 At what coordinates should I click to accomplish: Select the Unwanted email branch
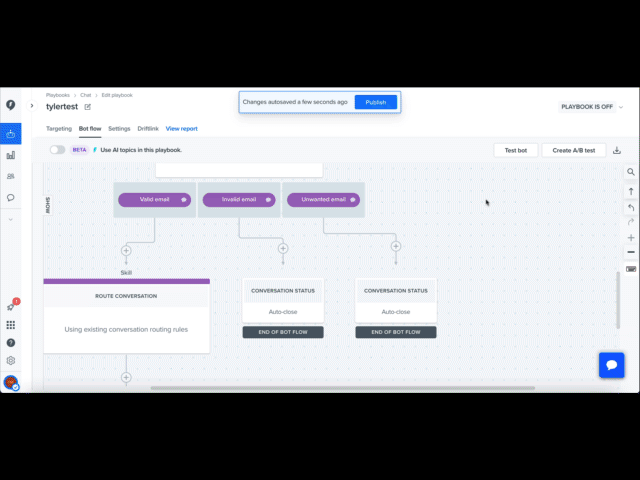pos(324,200)
